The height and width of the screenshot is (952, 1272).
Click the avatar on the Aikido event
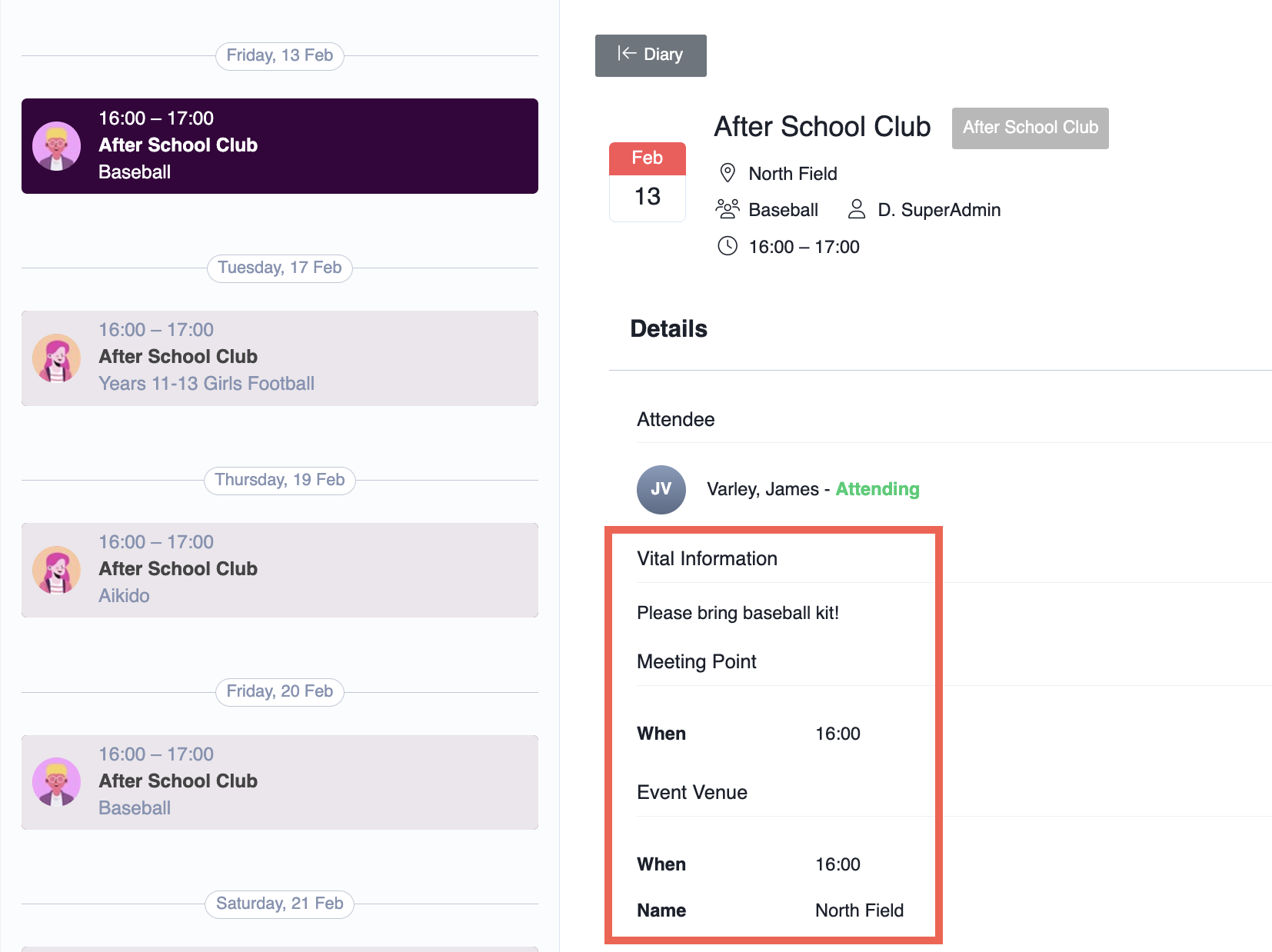point(56,570)
